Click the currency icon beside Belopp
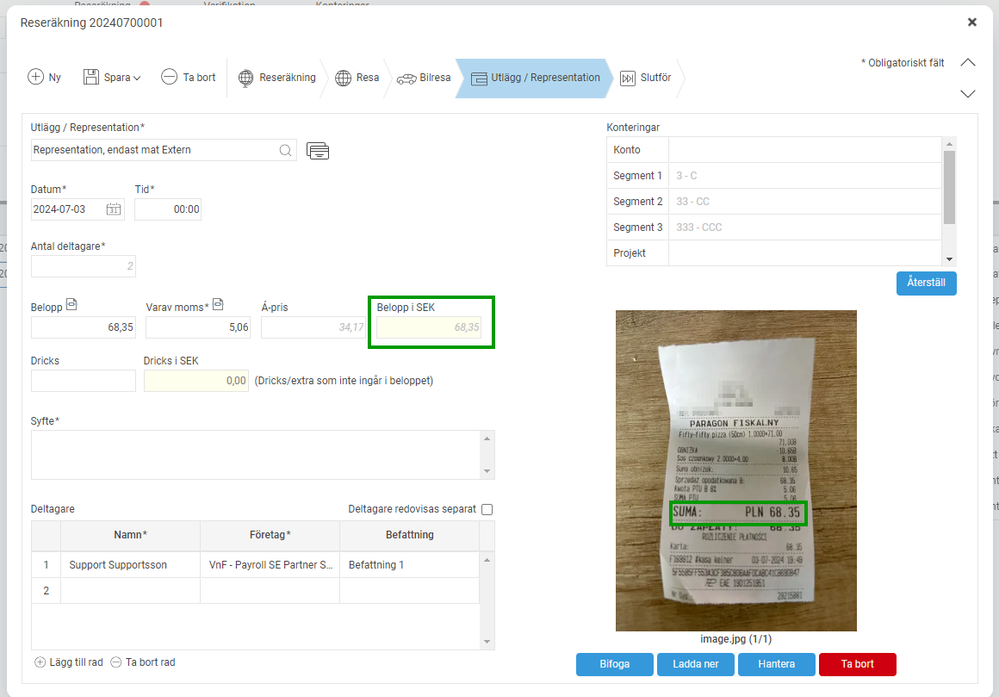This screenshot has height=697, width=999. [x=71, y=305]
